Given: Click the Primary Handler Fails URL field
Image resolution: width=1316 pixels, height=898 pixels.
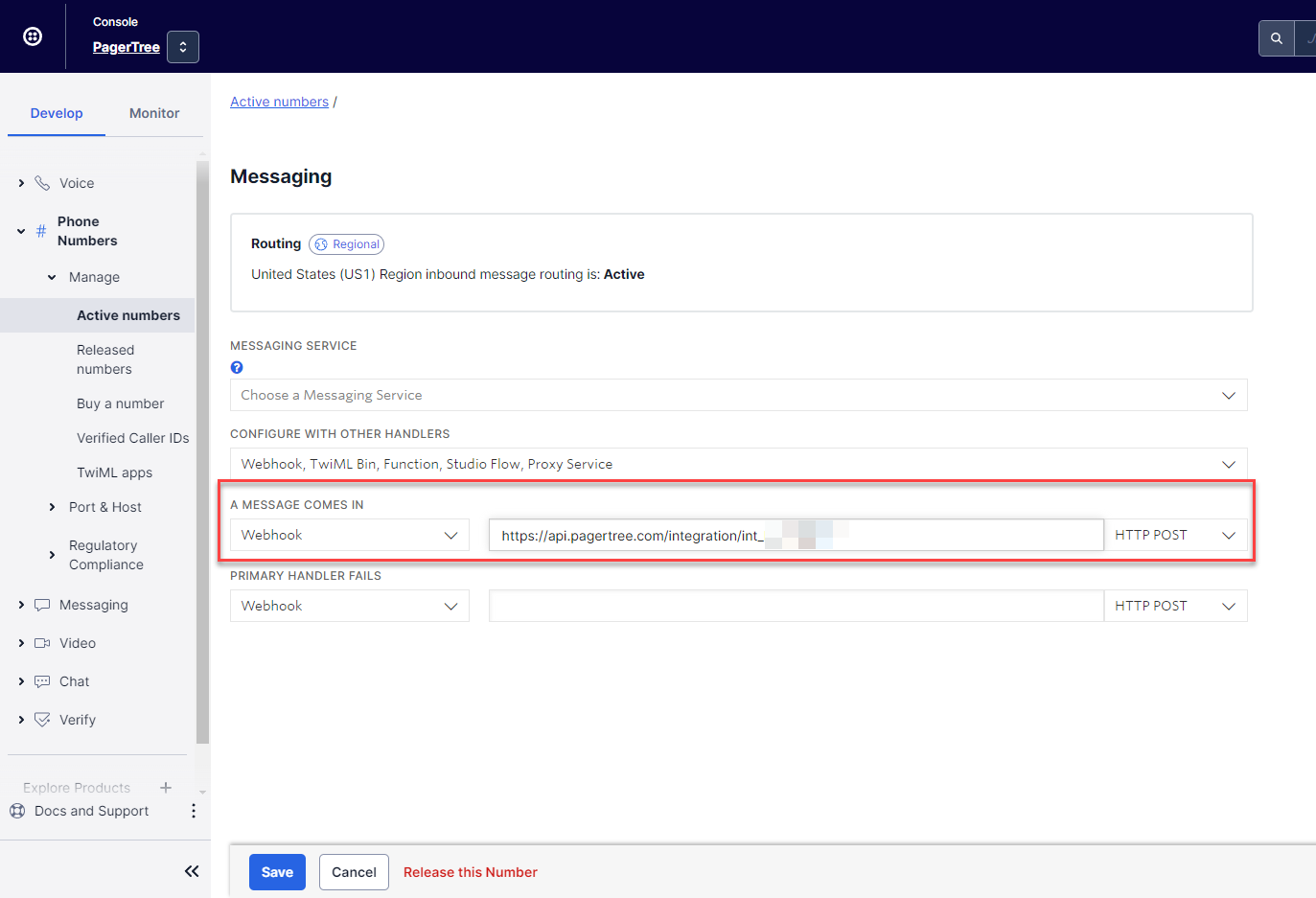Looking at the screenshot, I should 796,607.
